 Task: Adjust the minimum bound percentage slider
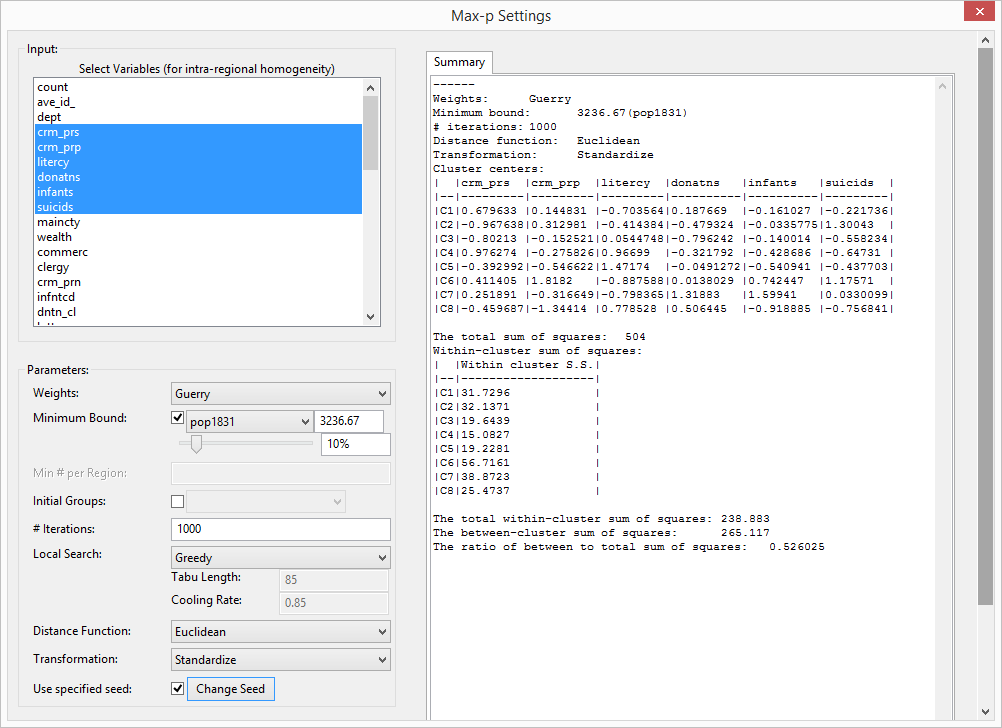tap(196, 443)
